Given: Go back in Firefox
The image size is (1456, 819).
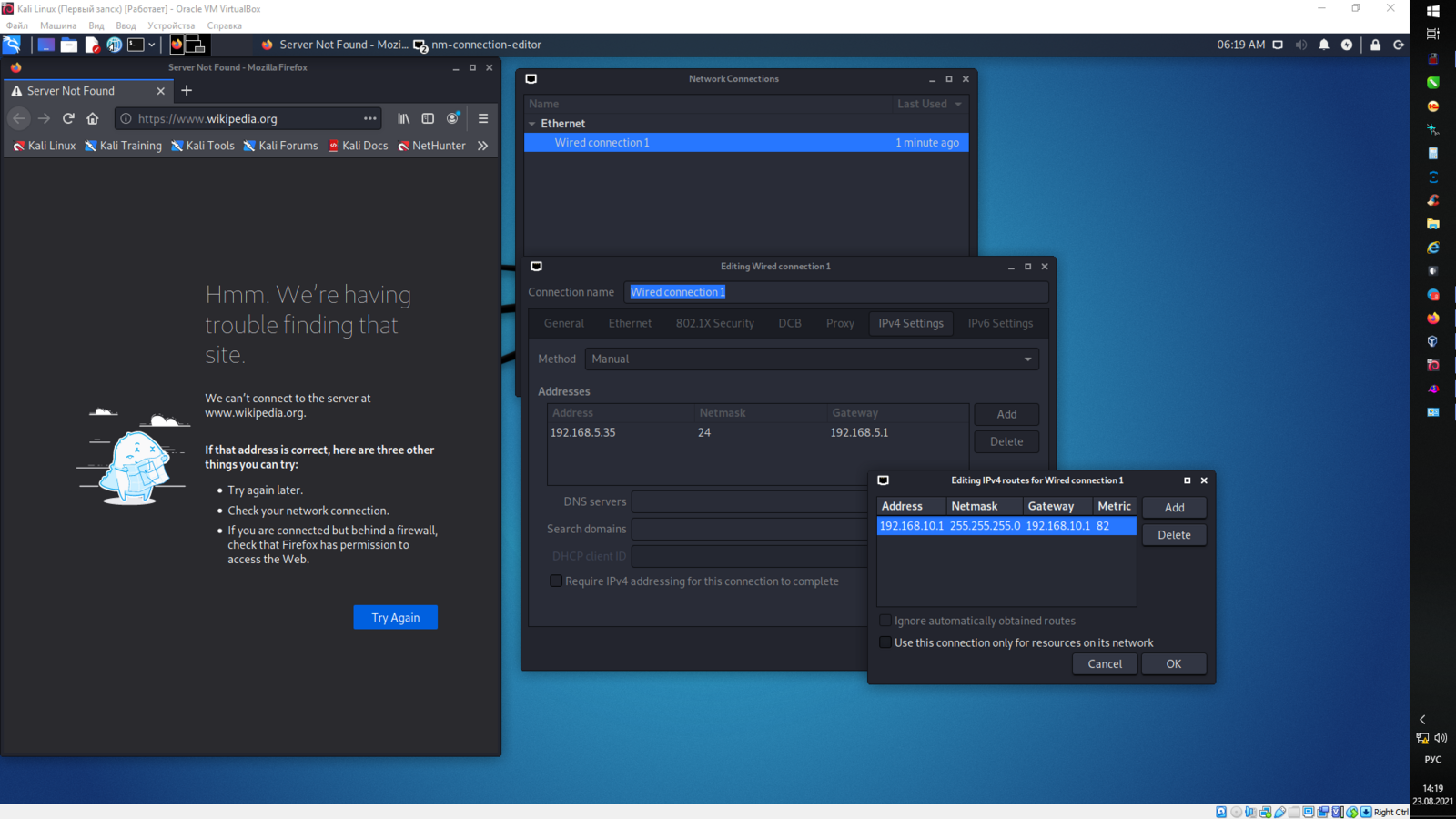Looking at the screenshot, I should (19, 118).
